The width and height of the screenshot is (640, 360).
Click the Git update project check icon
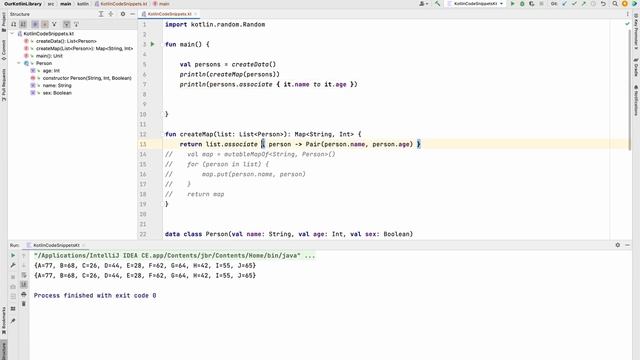coord(564,4)
